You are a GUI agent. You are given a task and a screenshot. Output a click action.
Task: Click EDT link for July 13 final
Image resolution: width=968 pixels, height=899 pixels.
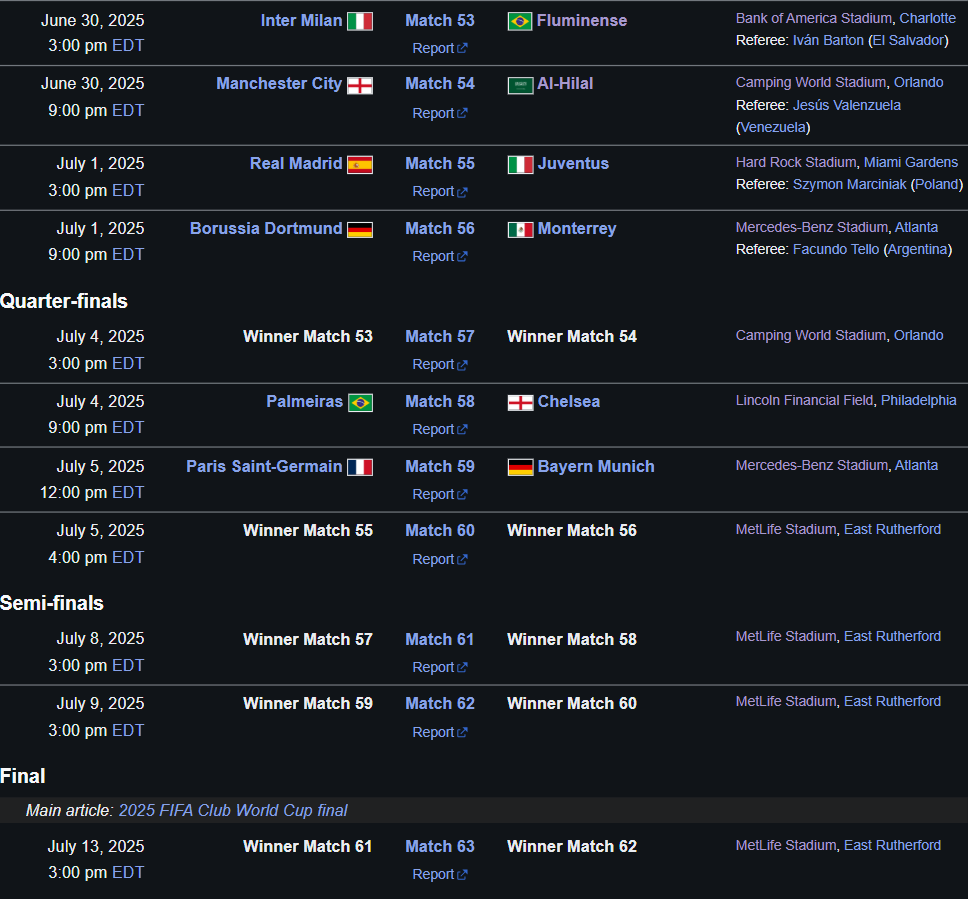pos(128,872)
